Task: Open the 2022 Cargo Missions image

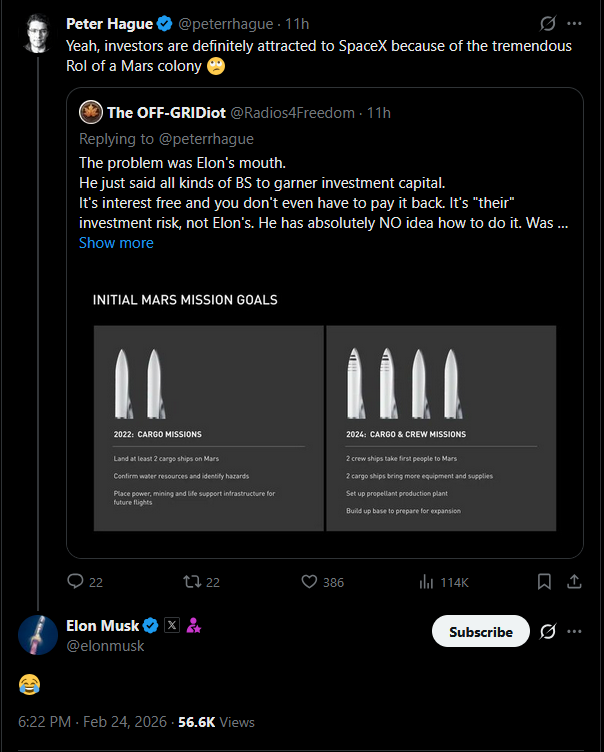Action: [x=208, y=428]
